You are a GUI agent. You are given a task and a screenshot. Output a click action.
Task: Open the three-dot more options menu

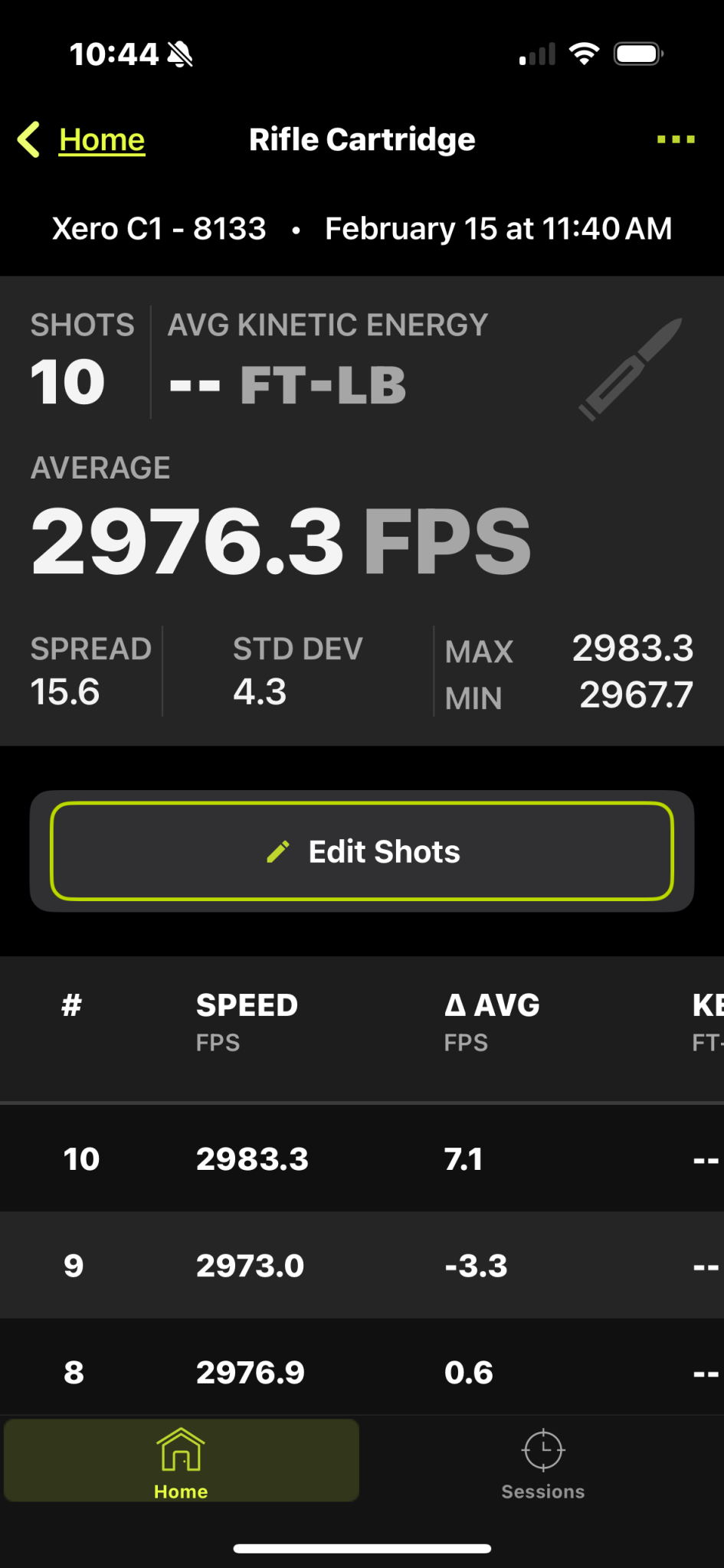(x=676, y=139)
